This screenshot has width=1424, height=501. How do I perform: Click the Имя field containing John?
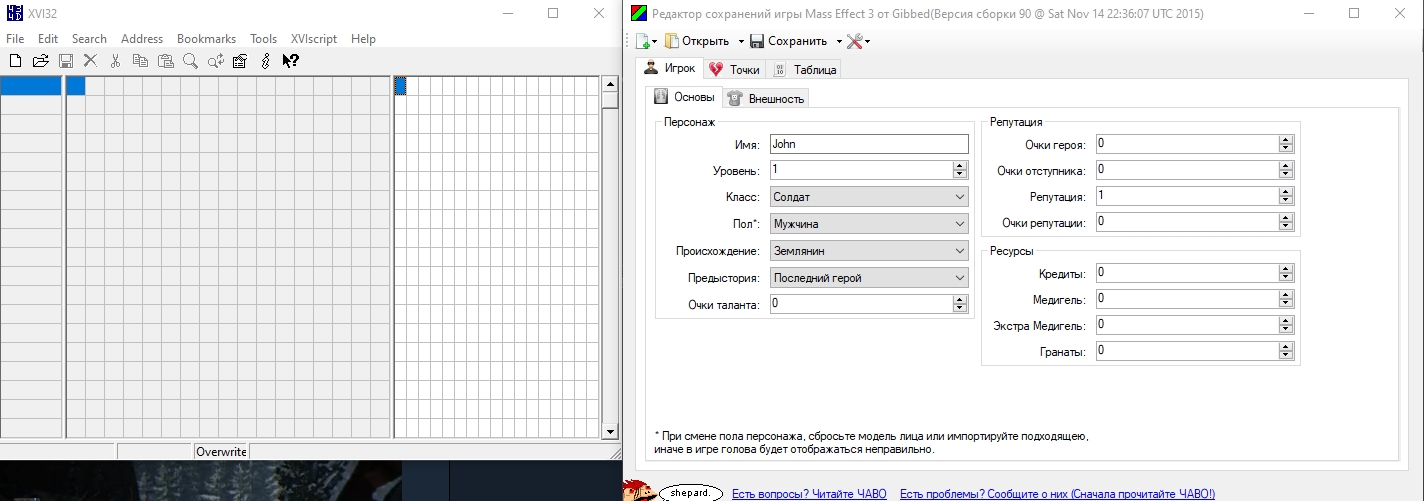(x=869, y=144)
